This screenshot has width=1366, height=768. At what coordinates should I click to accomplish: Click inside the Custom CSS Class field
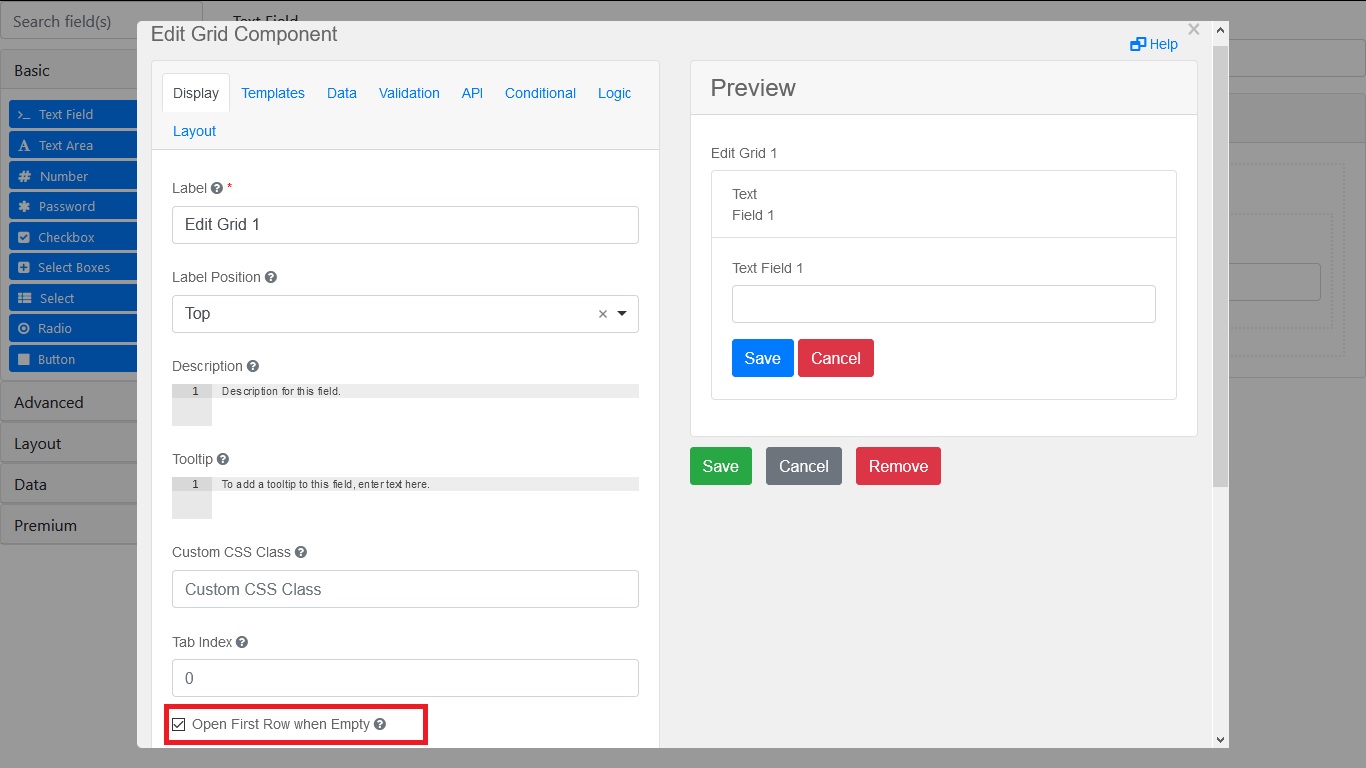pos(405,589)
